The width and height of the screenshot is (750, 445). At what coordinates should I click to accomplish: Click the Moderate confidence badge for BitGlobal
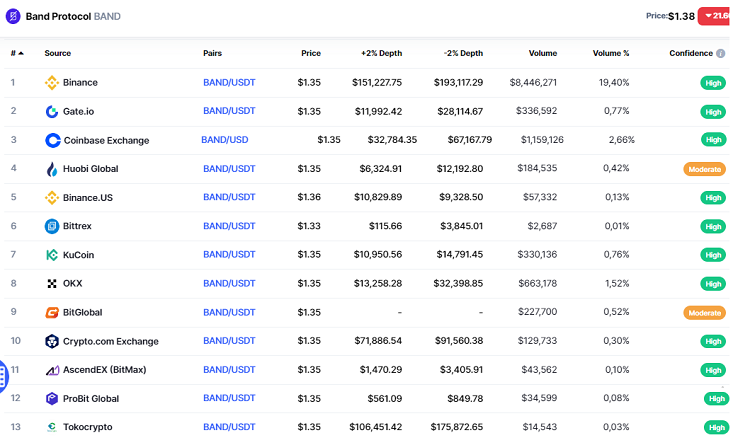[704, 313]
